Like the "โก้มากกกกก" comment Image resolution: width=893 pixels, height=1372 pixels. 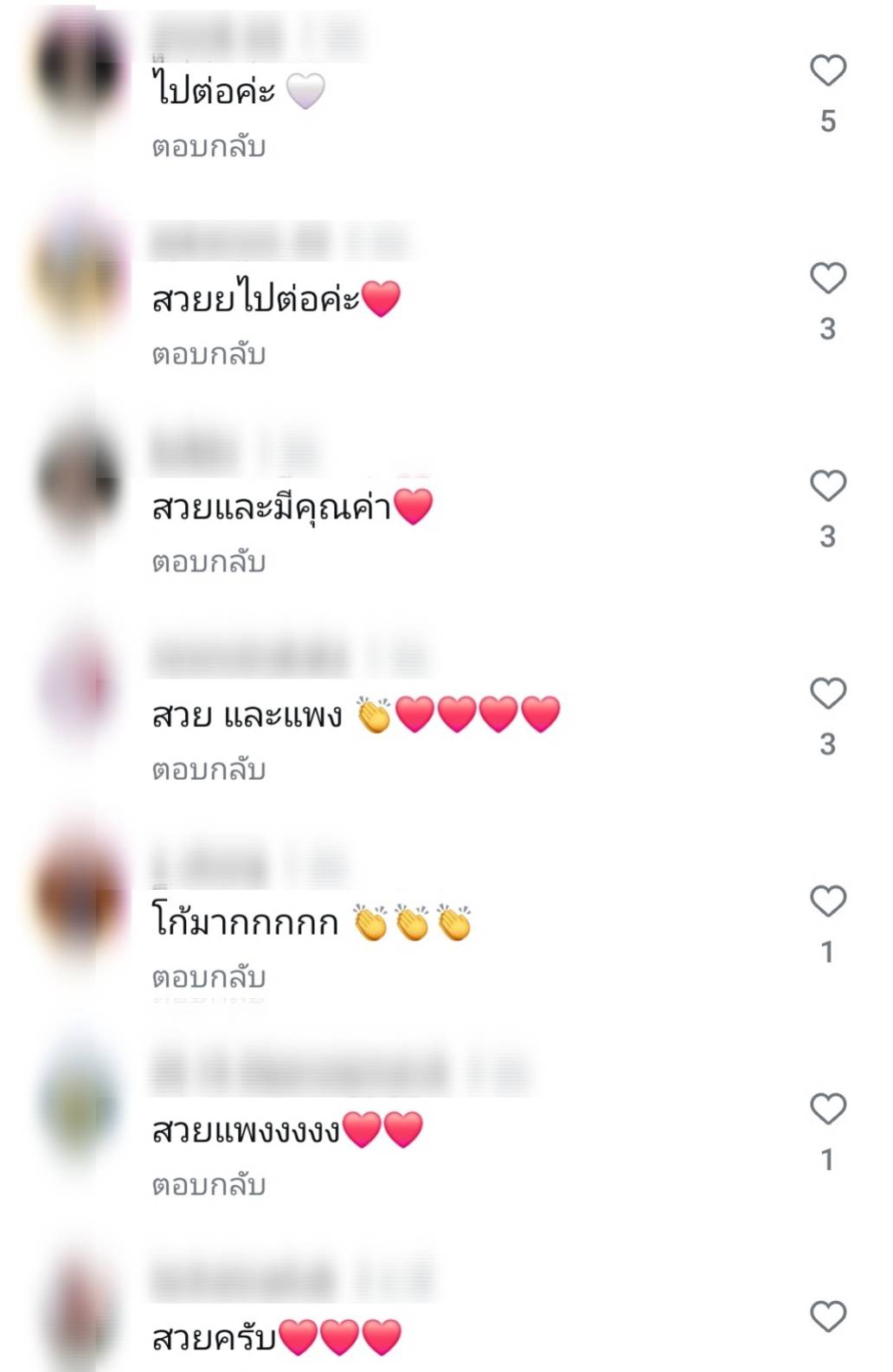pyautogui.click(x=827, y=901)
